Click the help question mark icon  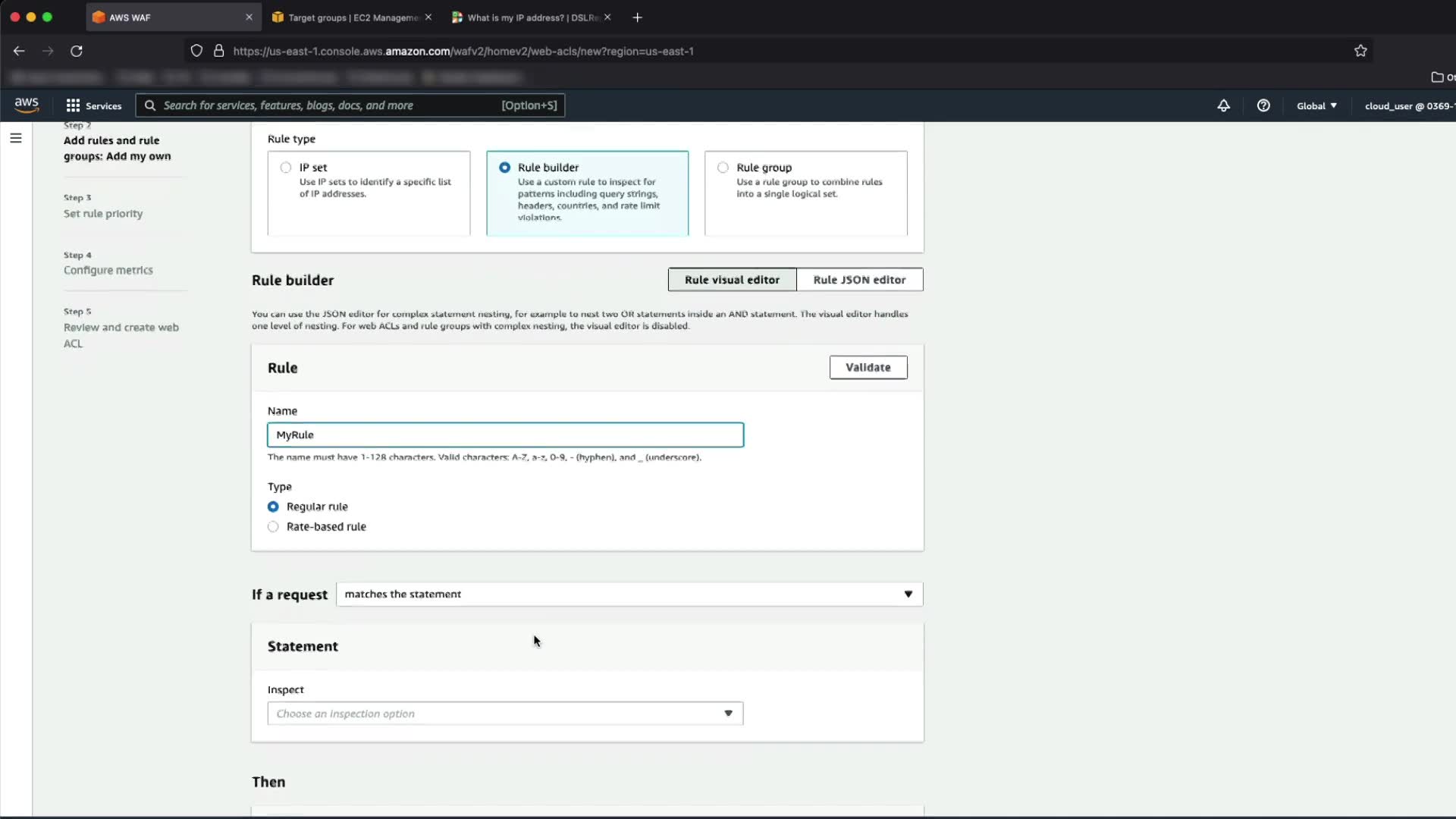1263,105
